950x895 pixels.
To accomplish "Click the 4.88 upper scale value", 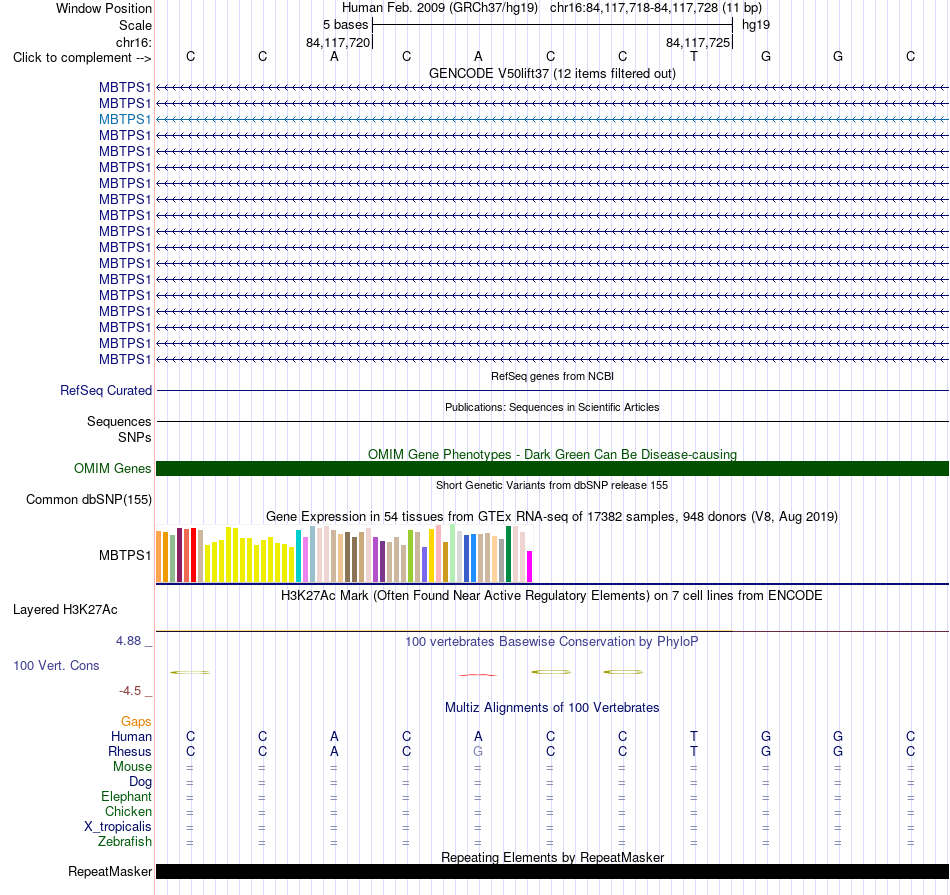I will (x=128, y=640).
